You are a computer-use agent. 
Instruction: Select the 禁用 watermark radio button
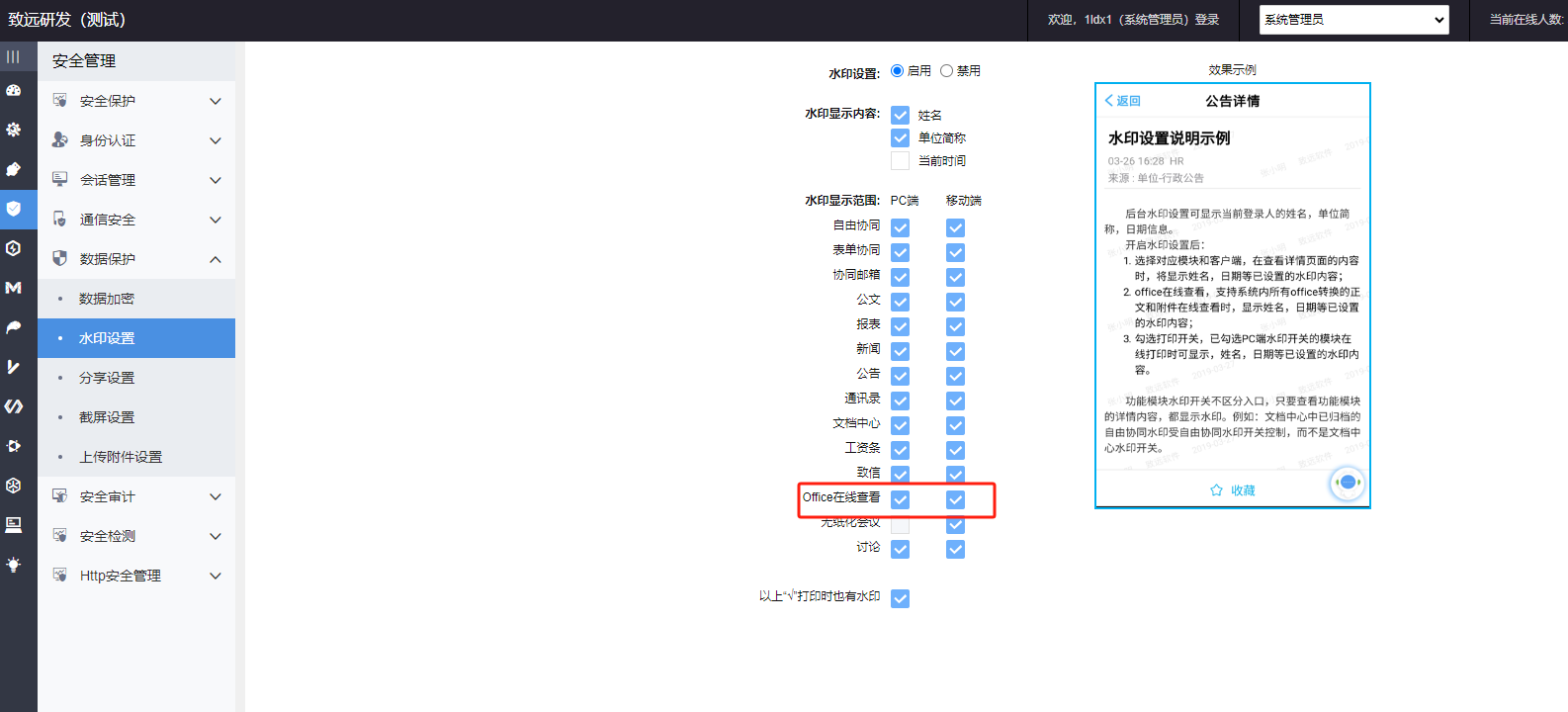[947, 70]
